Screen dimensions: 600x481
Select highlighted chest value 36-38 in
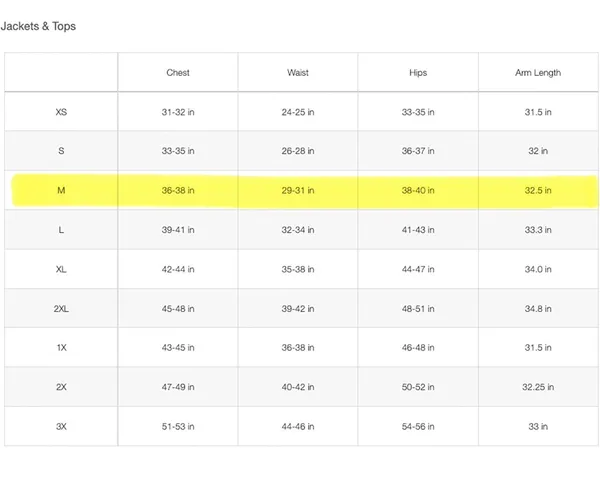click(178, 191)
